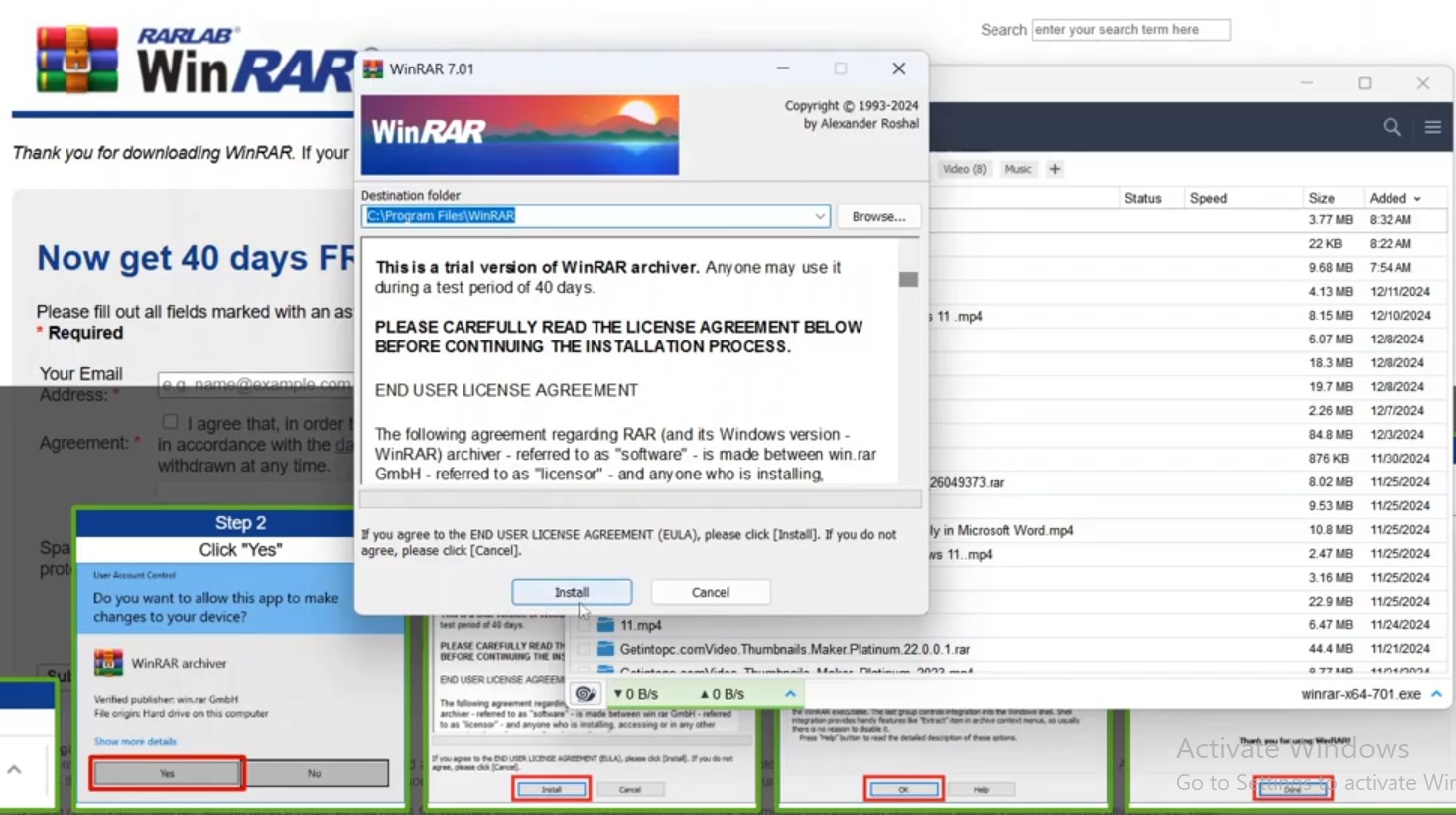Screen dimensions: 1456x815
Task: Select Getintopc.comVideo.Thumbnails.Maker.Platinum.22.0.0.1.rar row
Action: (1007, 649)
